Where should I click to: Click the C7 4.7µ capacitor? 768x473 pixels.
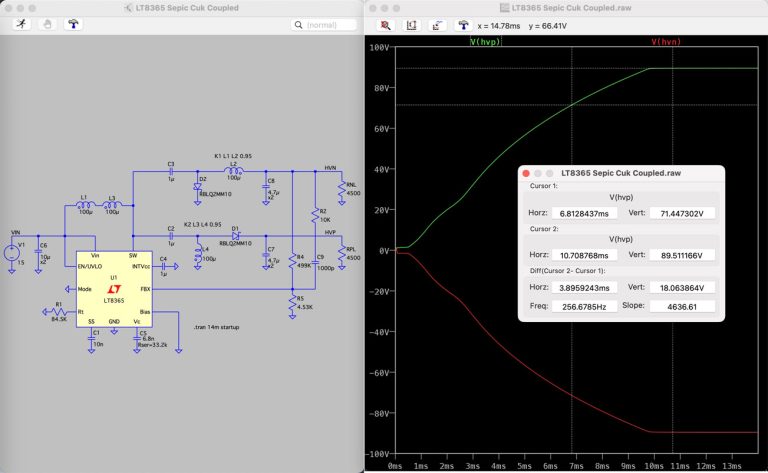click(266, 255)
